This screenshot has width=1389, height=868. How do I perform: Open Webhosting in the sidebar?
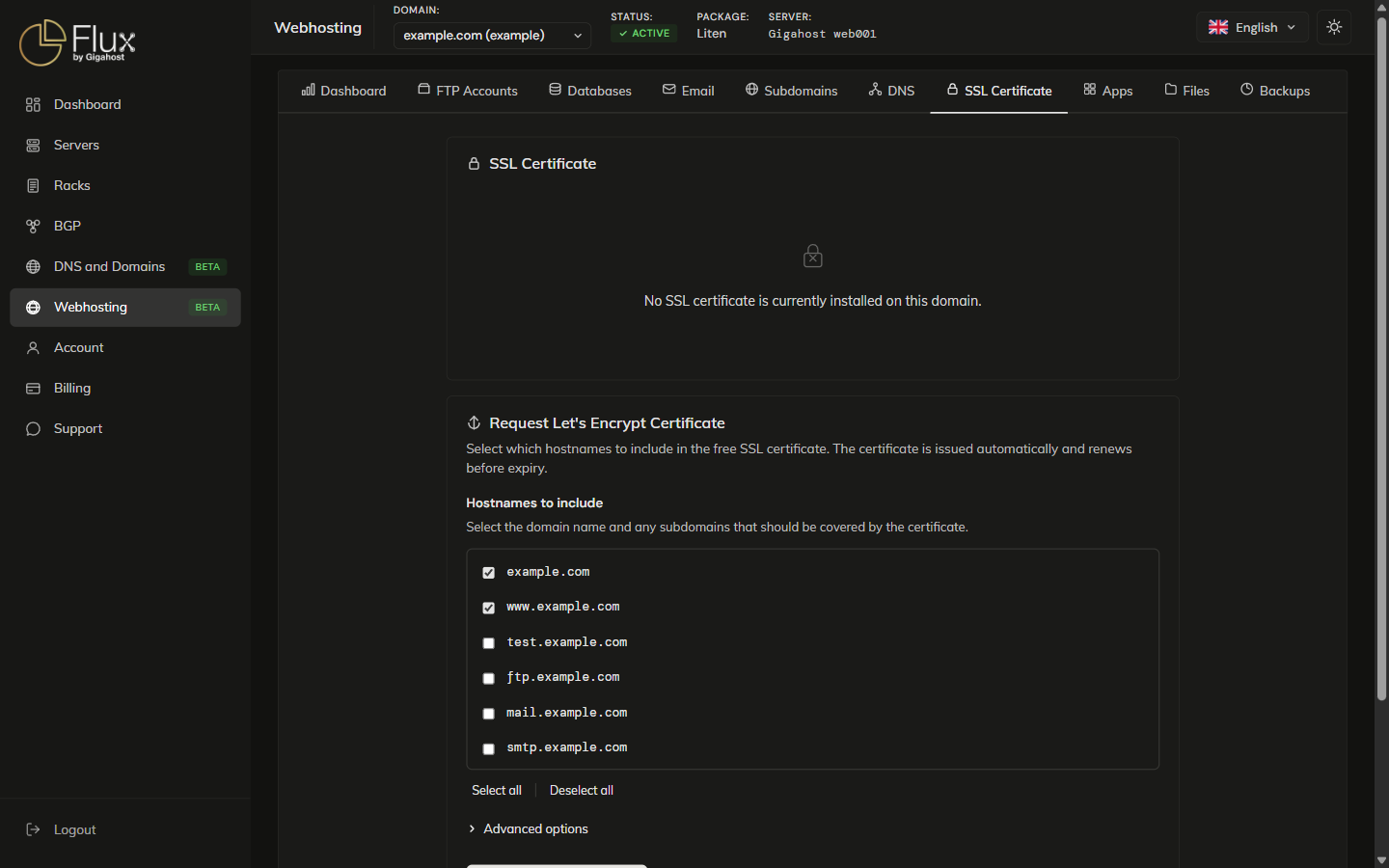(x=125, y=308)
